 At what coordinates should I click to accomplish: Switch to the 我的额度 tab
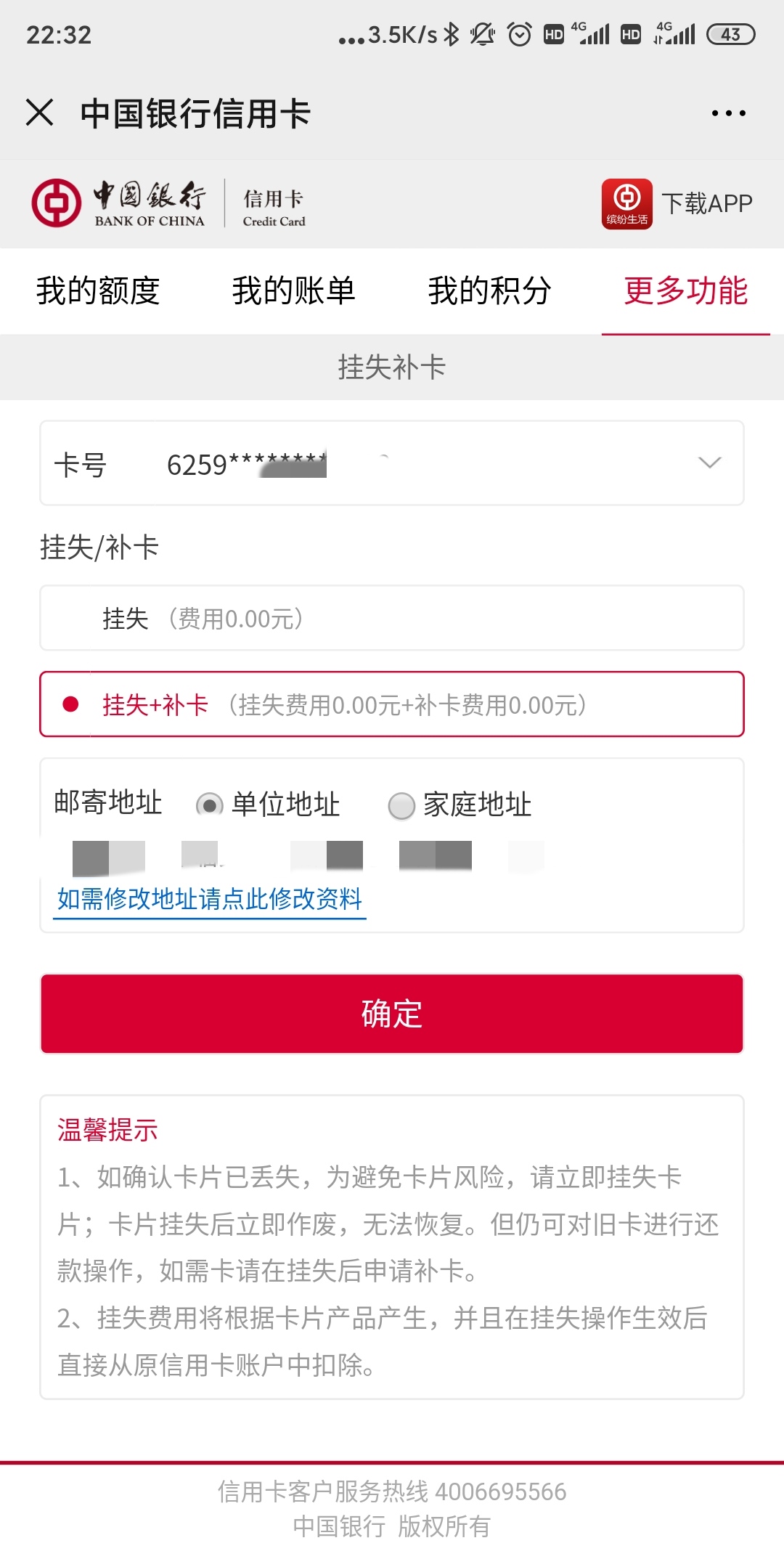coord(98,290)
